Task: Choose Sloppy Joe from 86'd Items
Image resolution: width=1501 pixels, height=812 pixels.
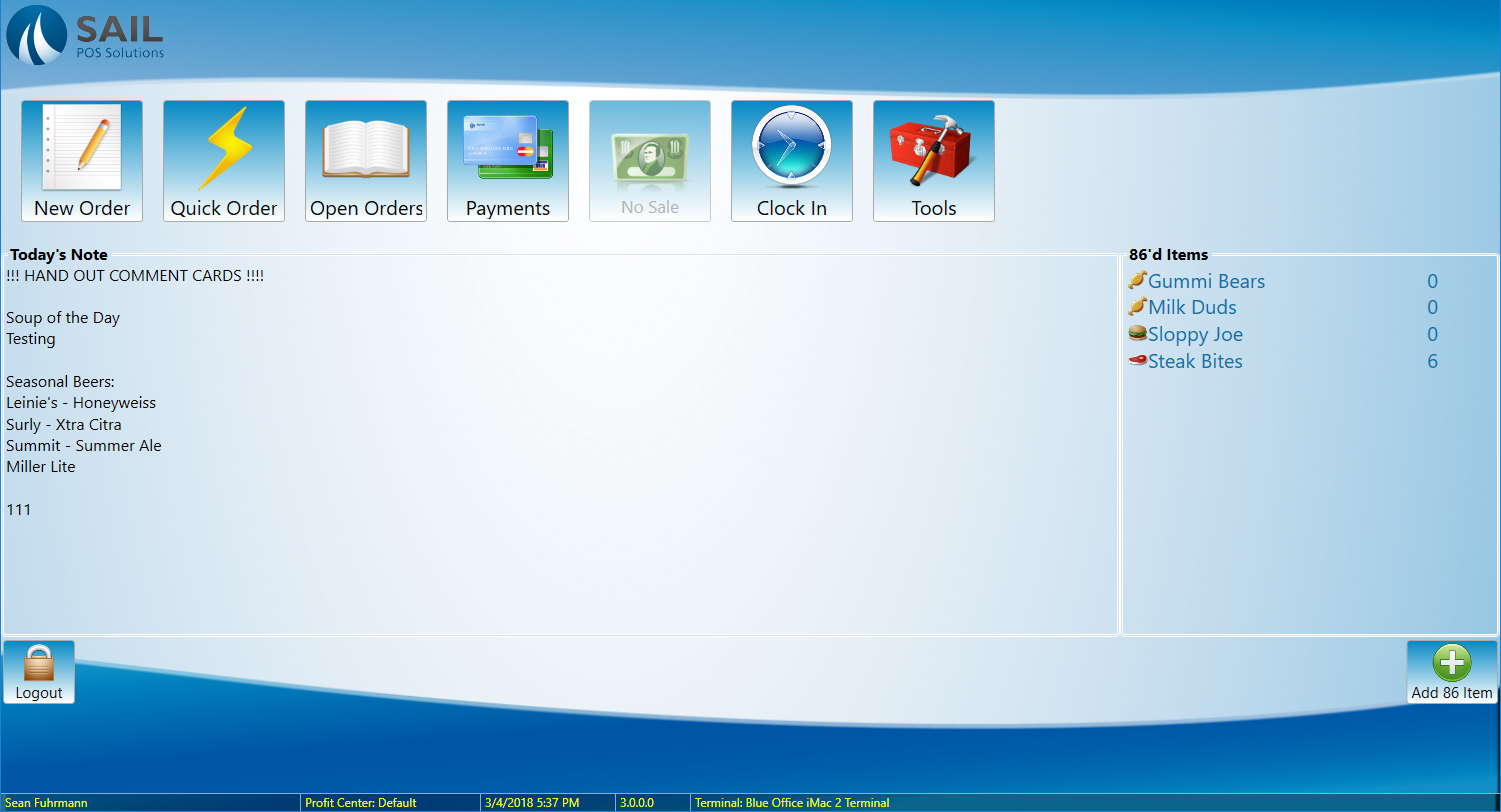Action: coord(1195,335)
